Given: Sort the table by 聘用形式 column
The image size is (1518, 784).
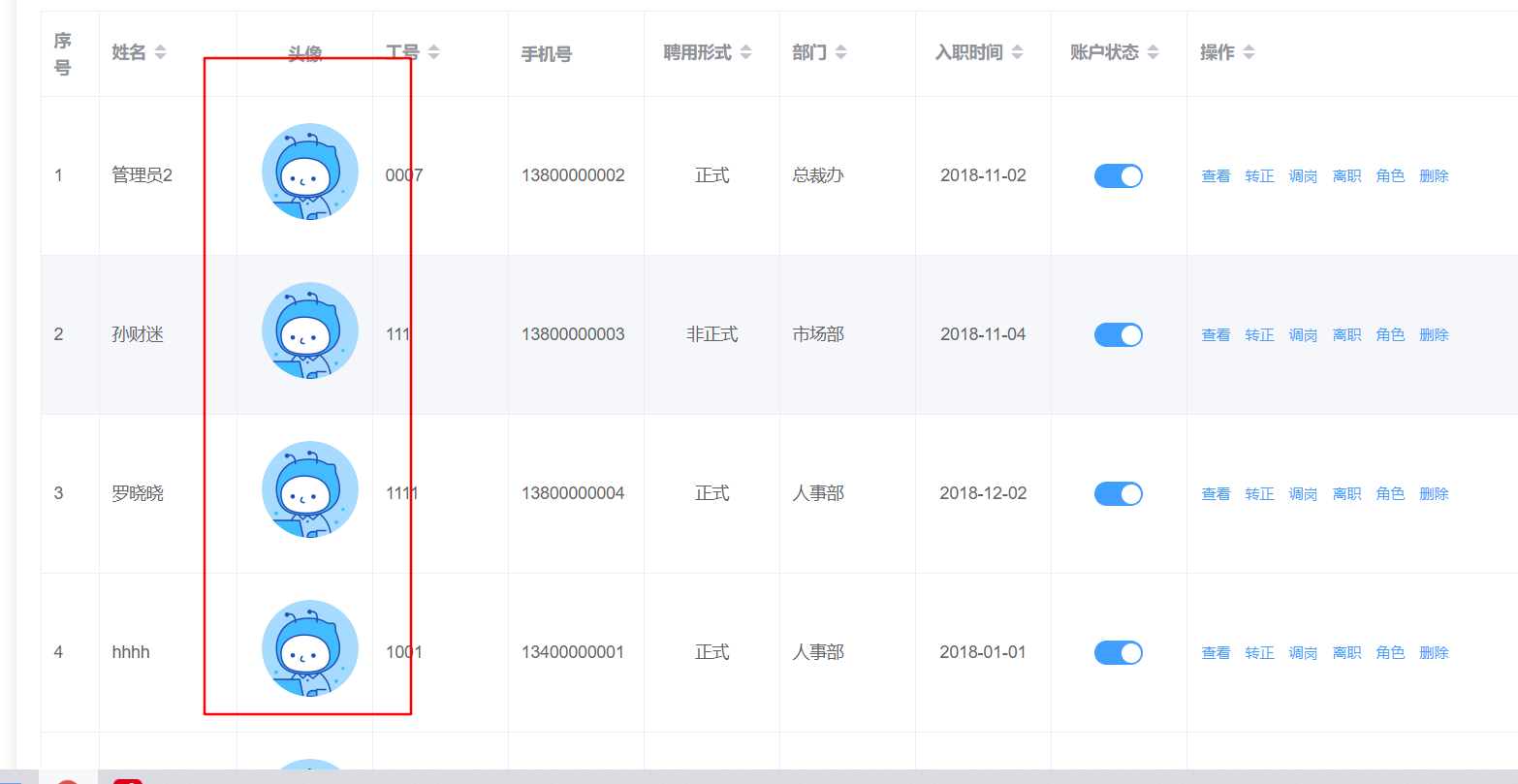Looking at the screenshot, I should (x=745, y=52).
